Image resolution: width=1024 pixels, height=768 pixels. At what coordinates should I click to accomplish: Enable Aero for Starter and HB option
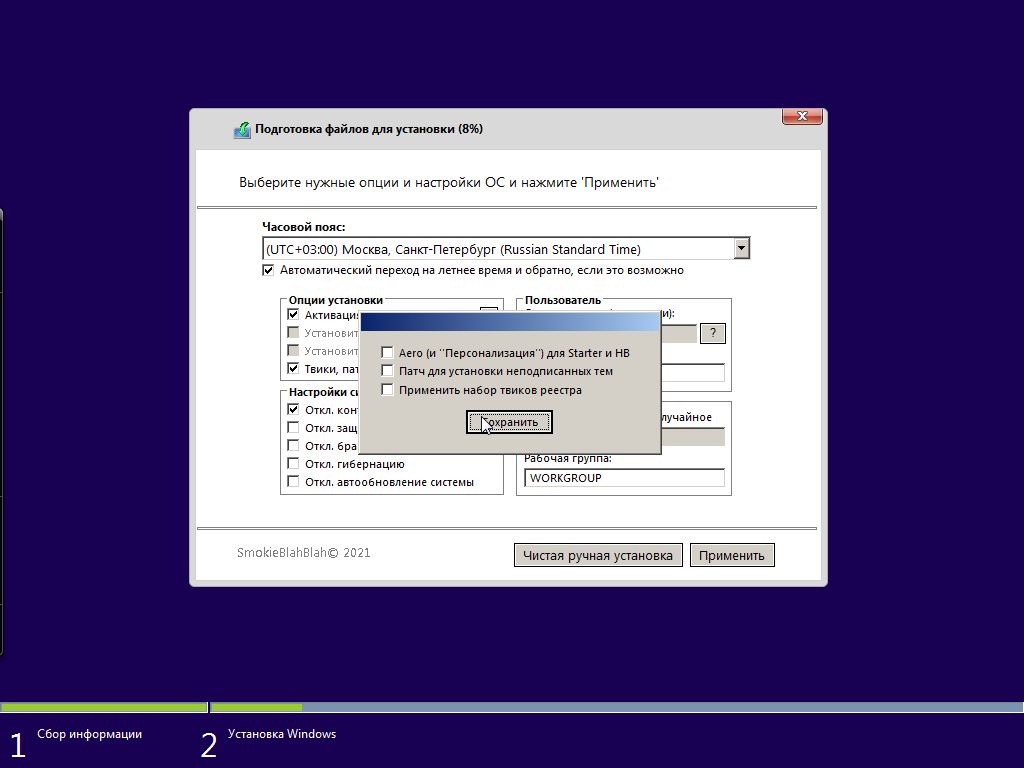[387, 353]
